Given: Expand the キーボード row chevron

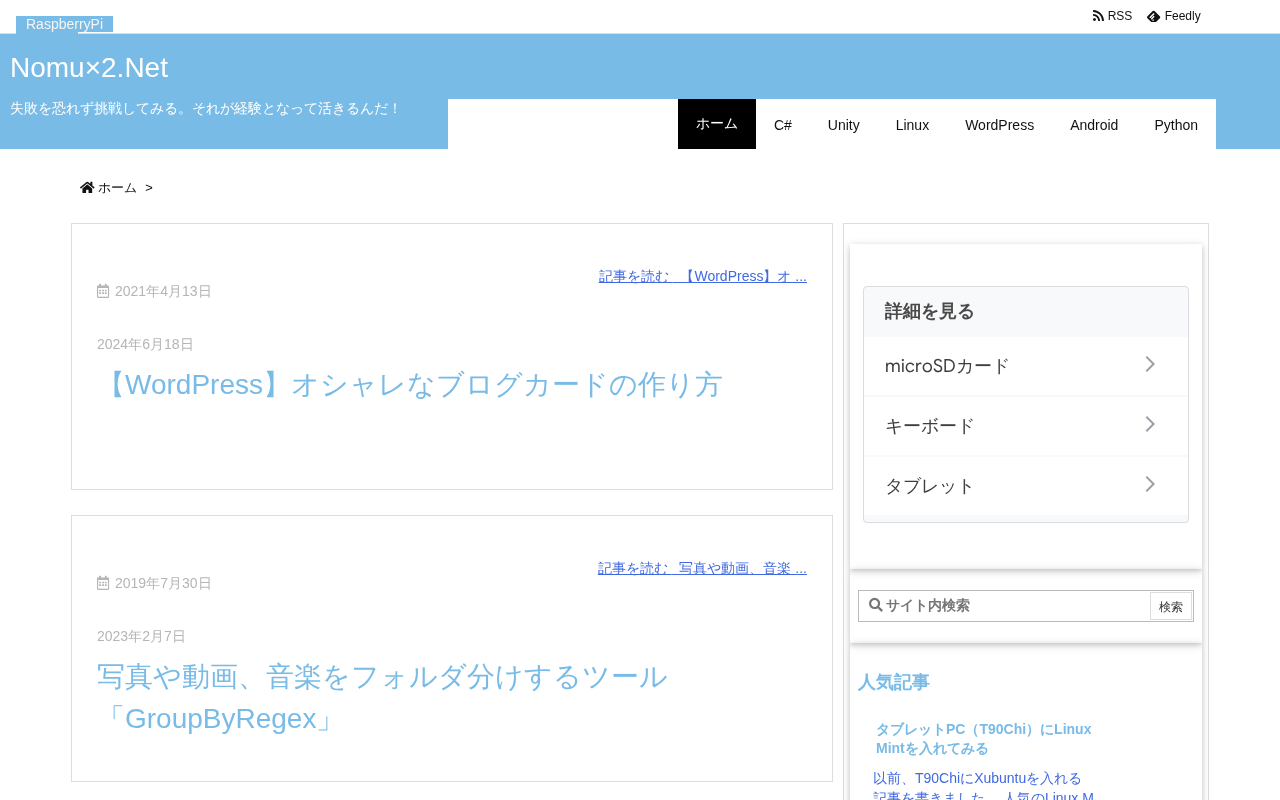Looking at the screenshot, I should click(x=1150, y=424).
